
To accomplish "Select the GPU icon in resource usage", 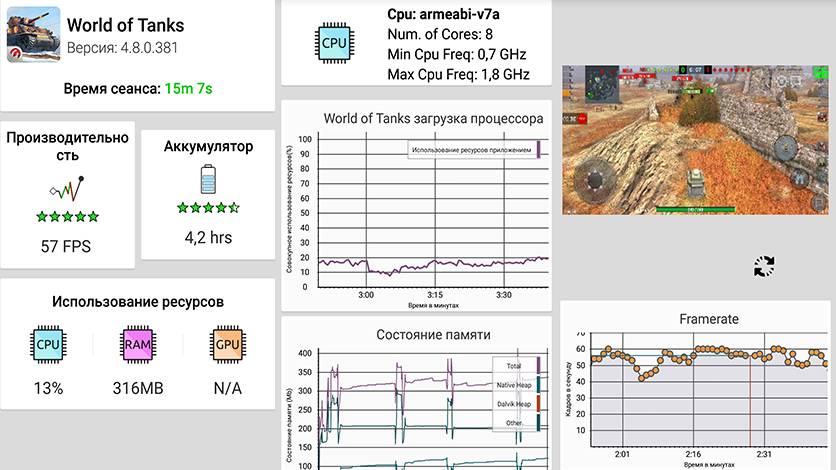I will (x=226, y=345).
